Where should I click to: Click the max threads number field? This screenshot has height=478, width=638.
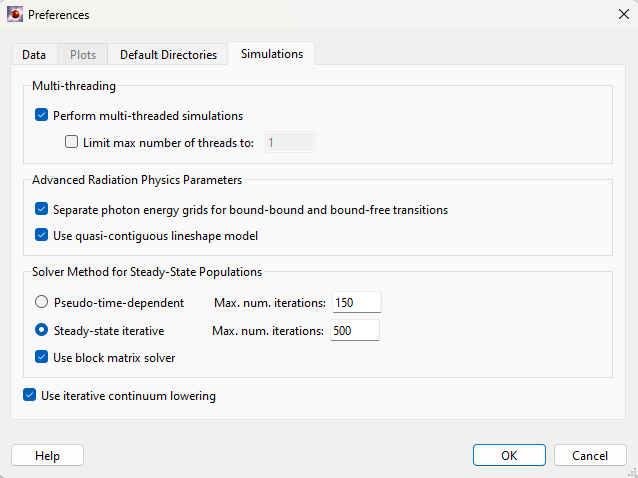click(289, 143)
